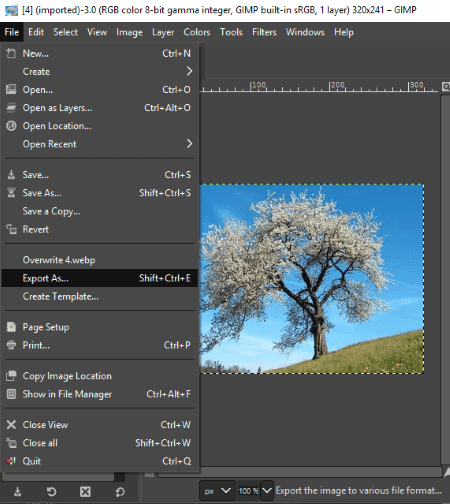Click the tree image on canvas
Viewport: 450px width, 504px height.
311,279
